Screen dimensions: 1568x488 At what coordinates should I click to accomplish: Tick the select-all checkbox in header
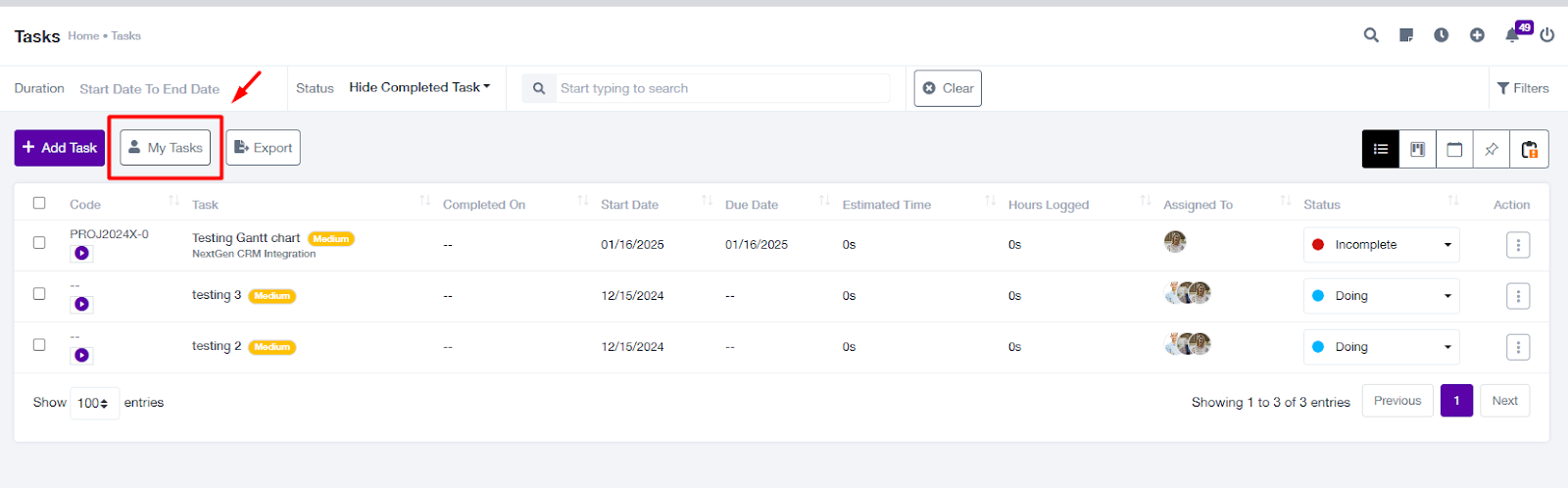pos(39,203)
